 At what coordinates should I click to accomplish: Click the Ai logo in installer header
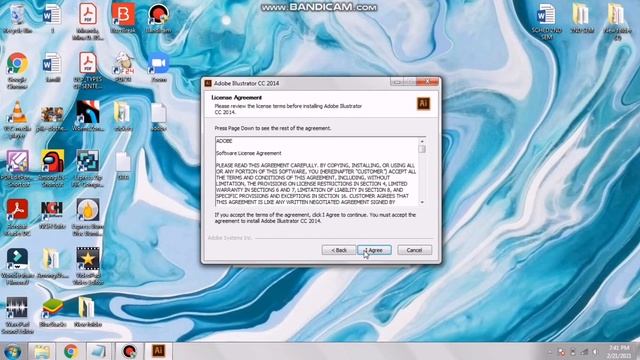coord(423,103)
